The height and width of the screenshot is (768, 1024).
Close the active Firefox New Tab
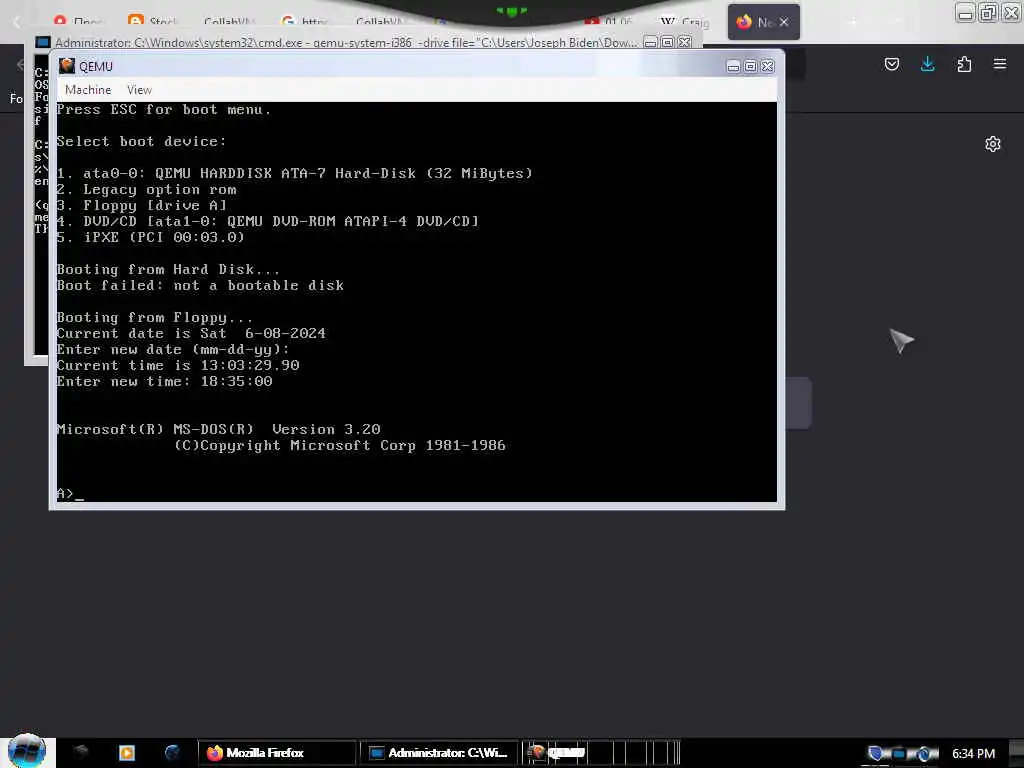tap(784, 22)
